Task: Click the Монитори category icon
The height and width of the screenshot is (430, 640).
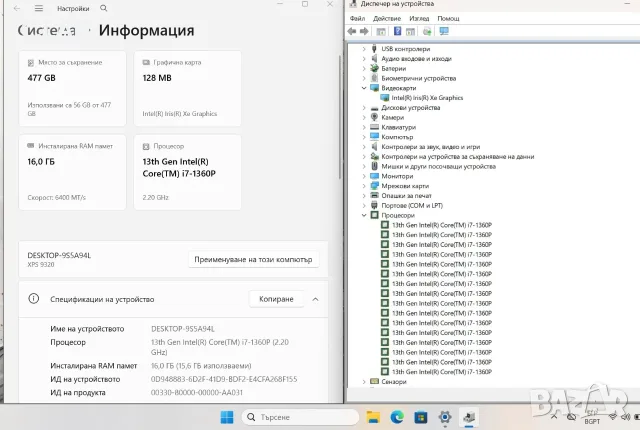Action: [374, 176]
